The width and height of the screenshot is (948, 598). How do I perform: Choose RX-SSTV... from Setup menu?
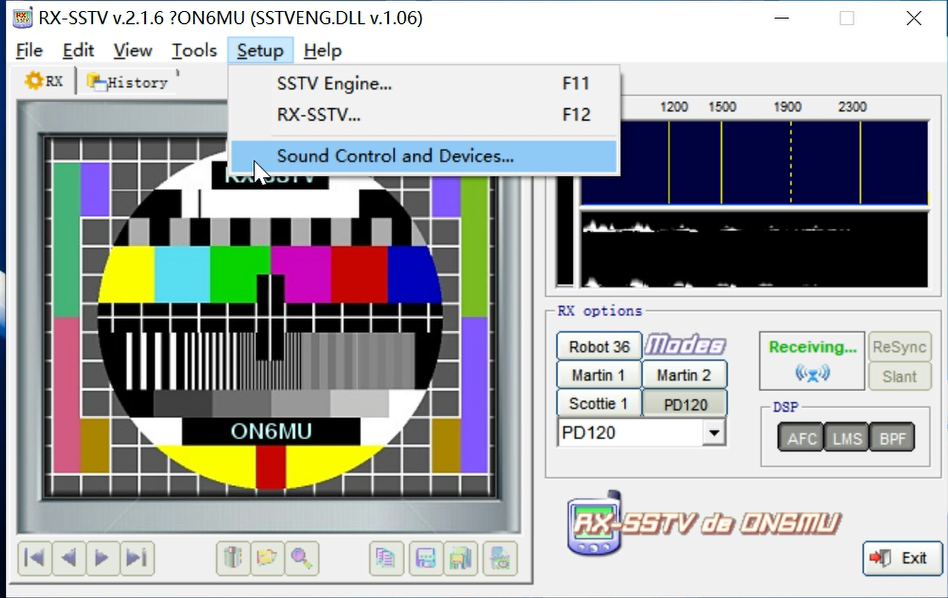pyautogui.click(x=424, y=114)
